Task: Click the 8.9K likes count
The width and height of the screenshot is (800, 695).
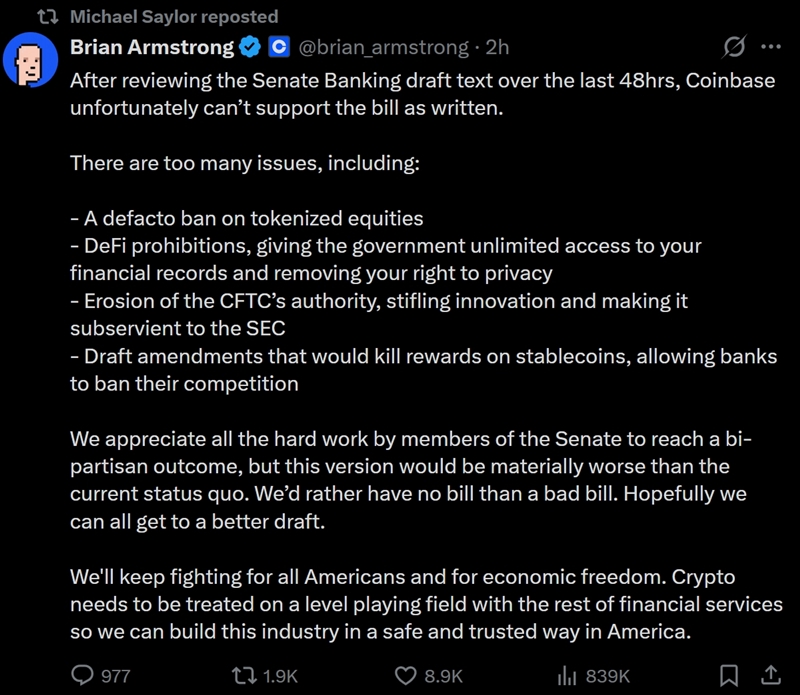Action: pyautogui.click(x=443, y=676)
